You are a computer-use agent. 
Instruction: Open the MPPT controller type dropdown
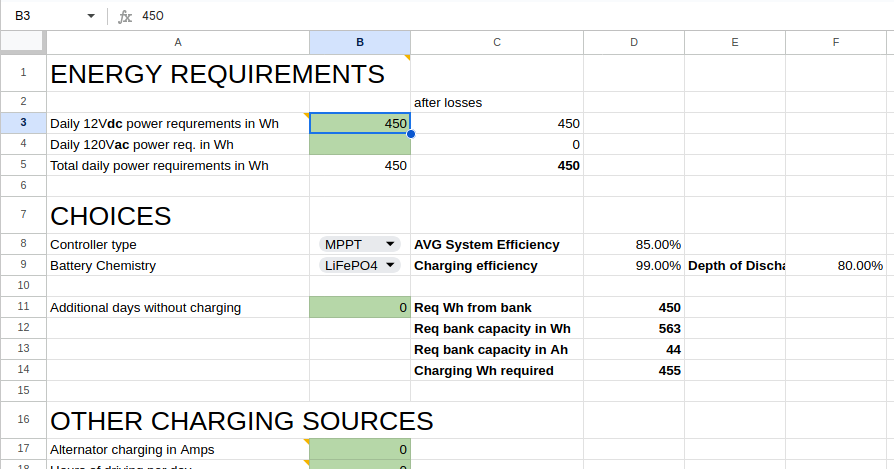pyautogui.click(x=360, y=244)
